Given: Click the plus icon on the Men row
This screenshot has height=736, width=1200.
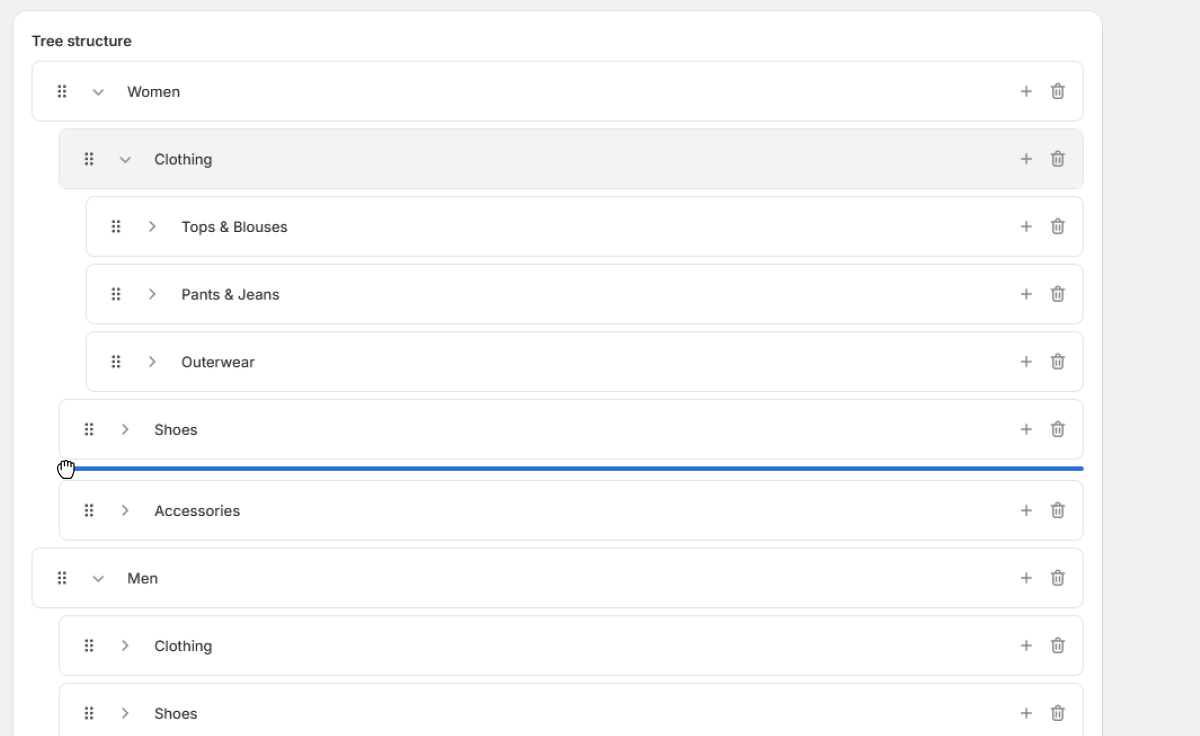Looking at the screenshot, I should pyautogui.click(x=1025, y=578).
